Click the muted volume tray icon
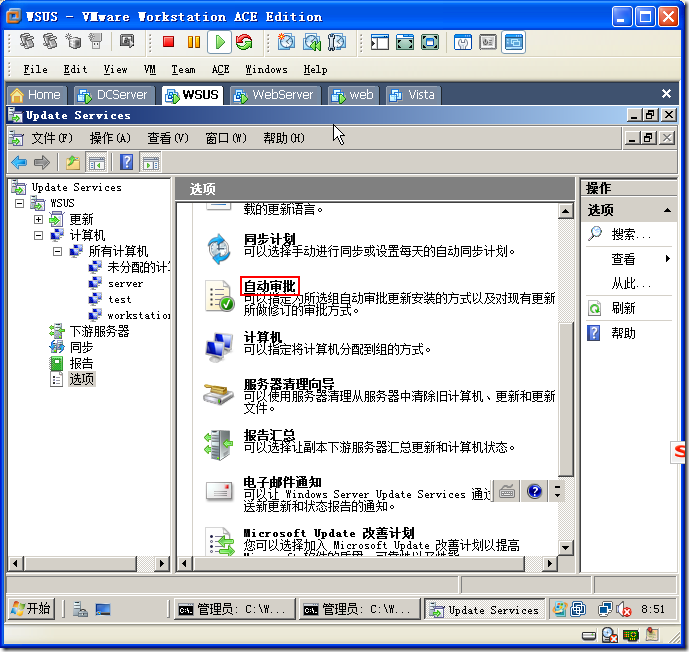This screenshot has width=689, height=652. click(x=624, y=609)
